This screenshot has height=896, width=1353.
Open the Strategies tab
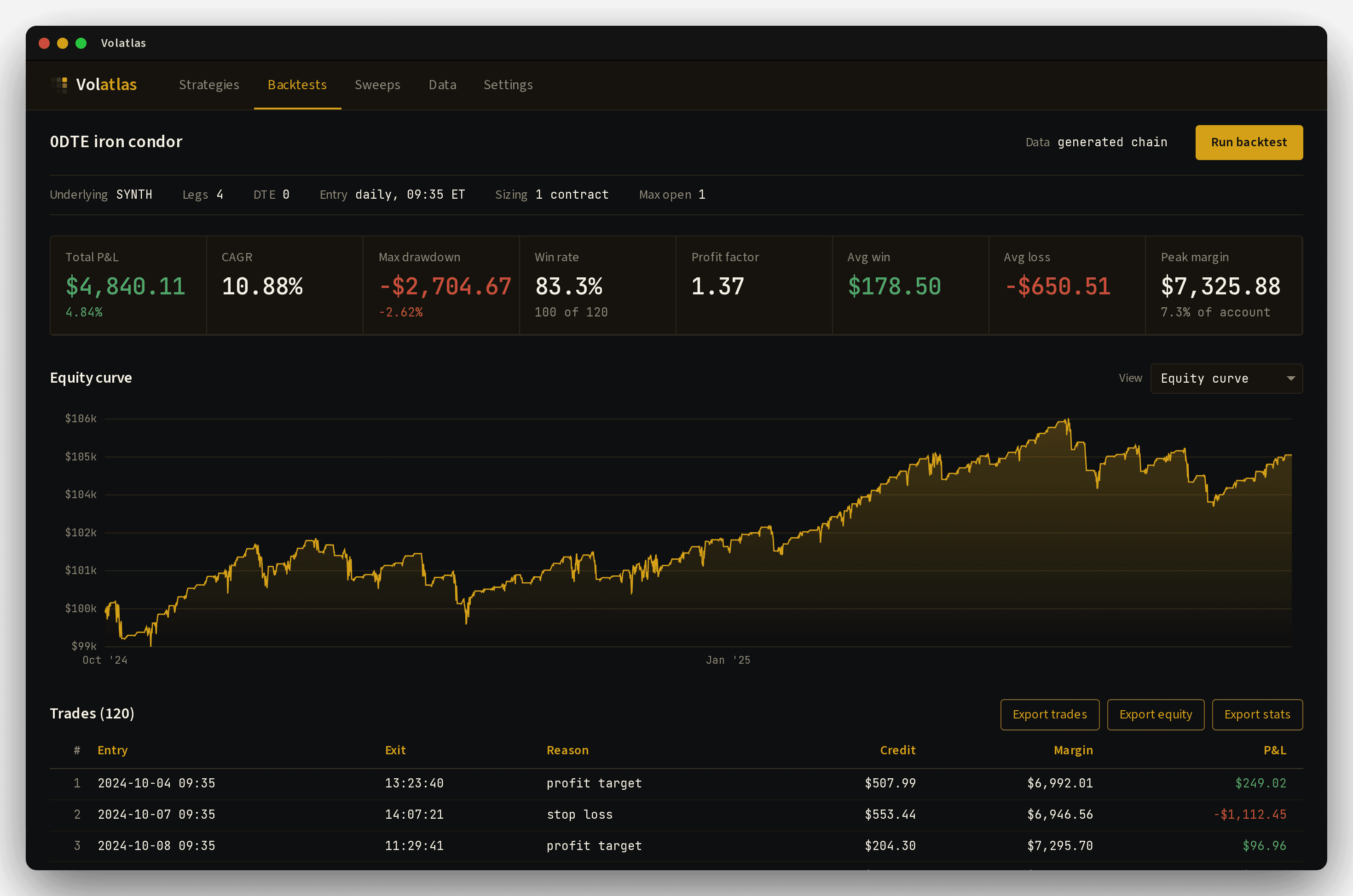click(209, 85)
